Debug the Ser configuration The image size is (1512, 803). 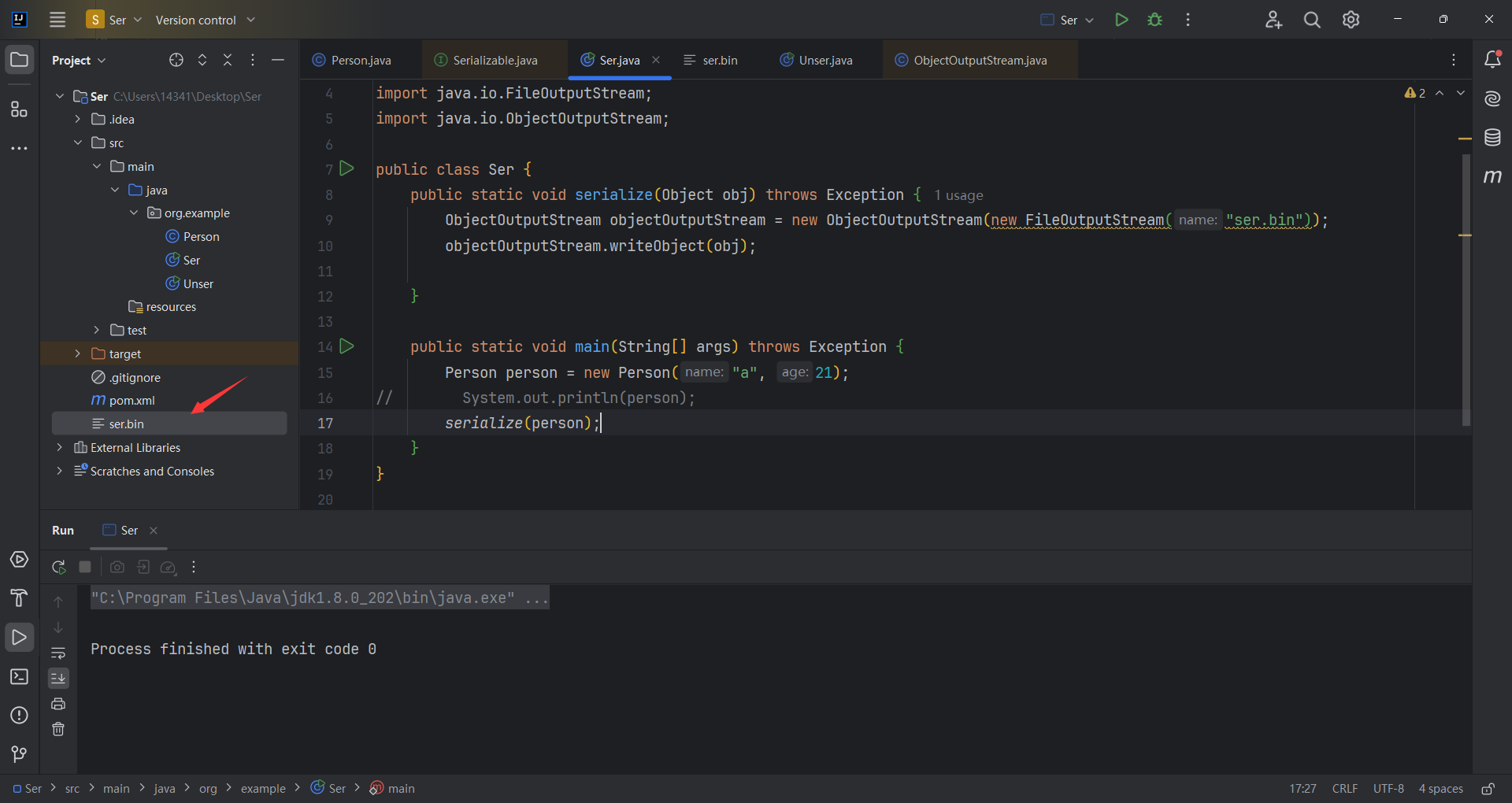(1154, 20)
